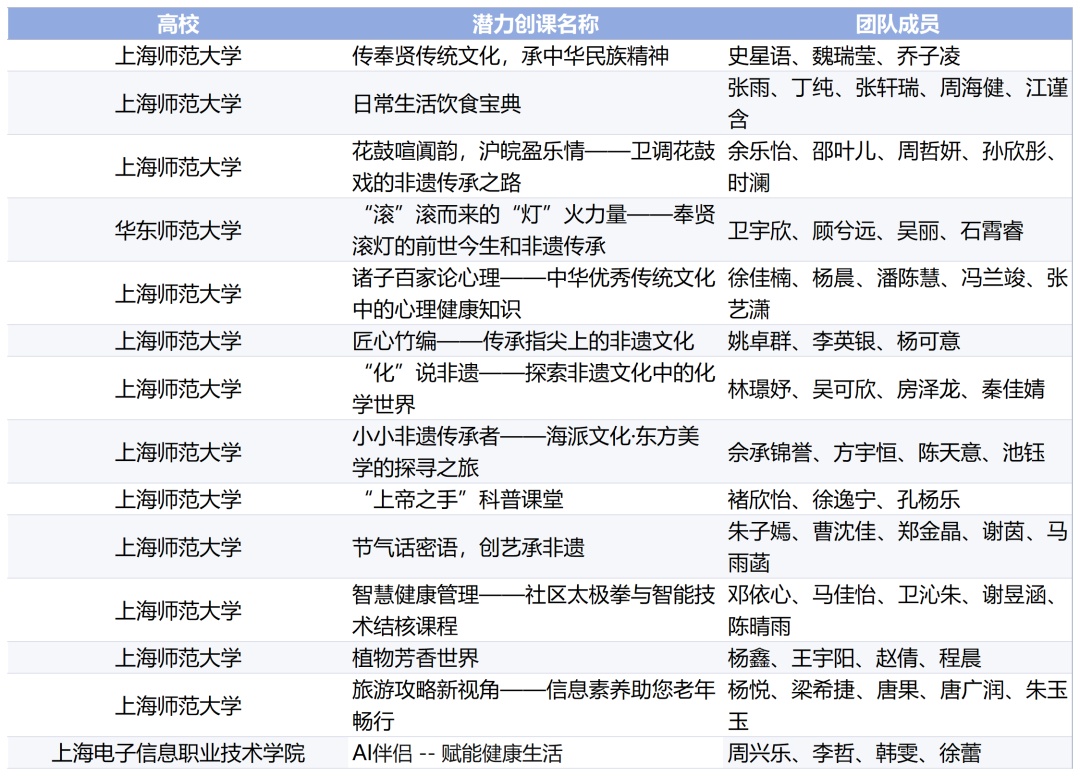Click team 林璟妤、吴可欣、房泽龙、秦佳婧
Screen dimensions: 1080x776
pyautogui.click(x=886, y=388)
